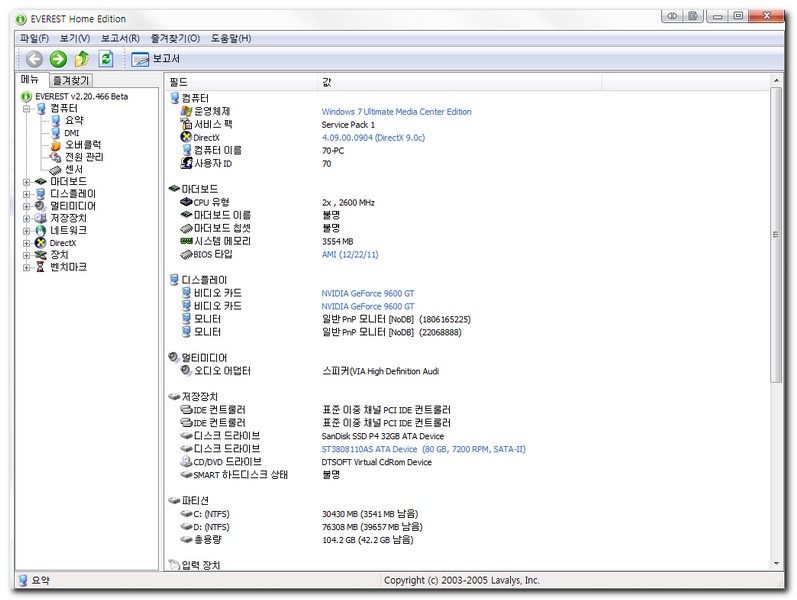This screenshot has height=600, width=797.
Task: Click the Up folder-level toolbar icon
Action: [82, 59]
